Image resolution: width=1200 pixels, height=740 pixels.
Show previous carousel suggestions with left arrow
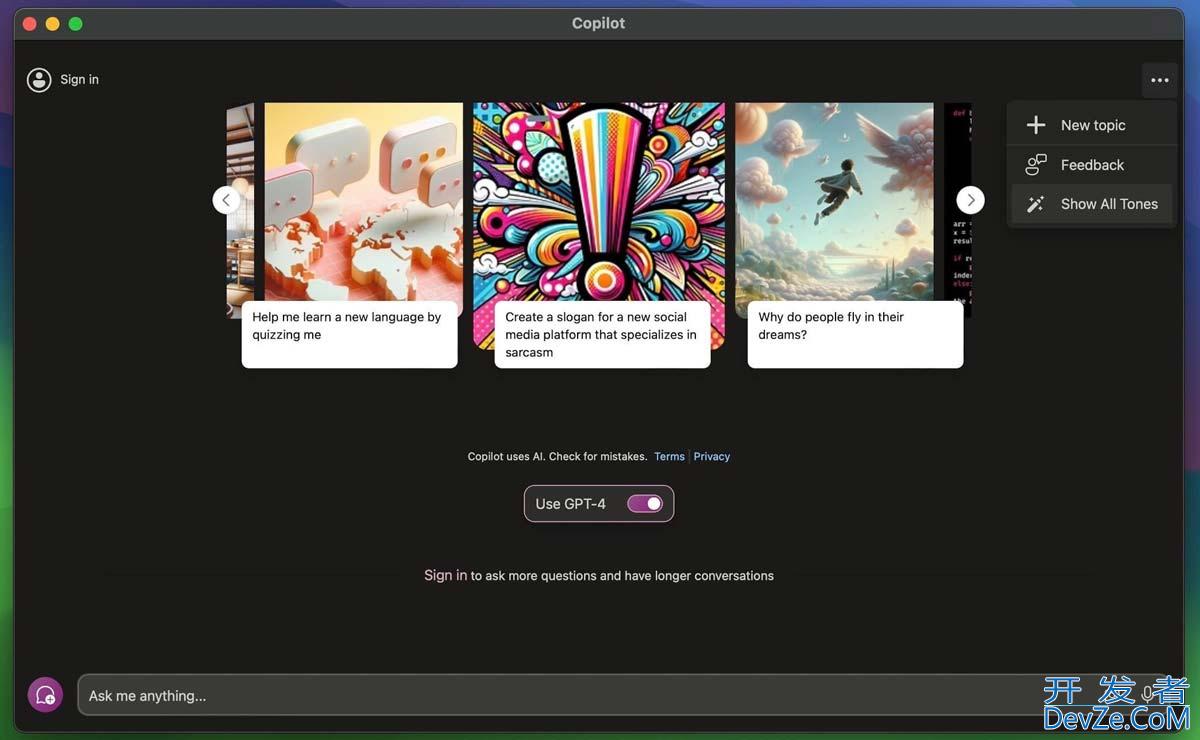click(x=227, y=200)
